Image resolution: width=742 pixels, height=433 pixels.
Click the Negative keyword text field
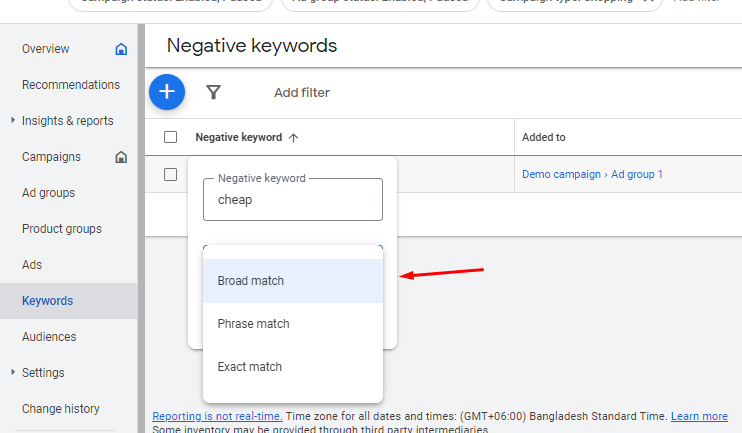pyautogui.click(x=292, y=199)
